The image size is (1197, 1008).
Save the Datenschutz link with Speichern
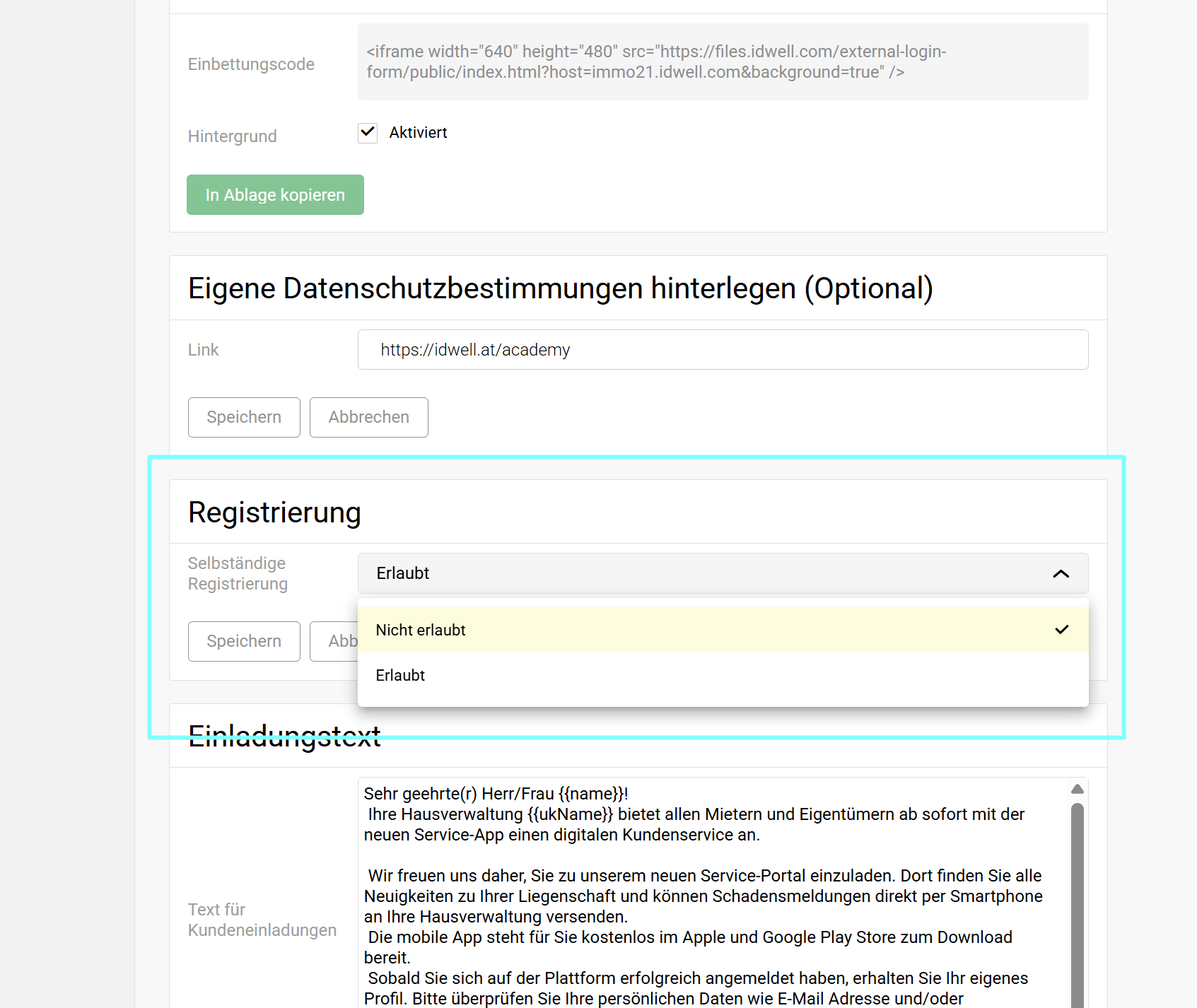[244, 417]
